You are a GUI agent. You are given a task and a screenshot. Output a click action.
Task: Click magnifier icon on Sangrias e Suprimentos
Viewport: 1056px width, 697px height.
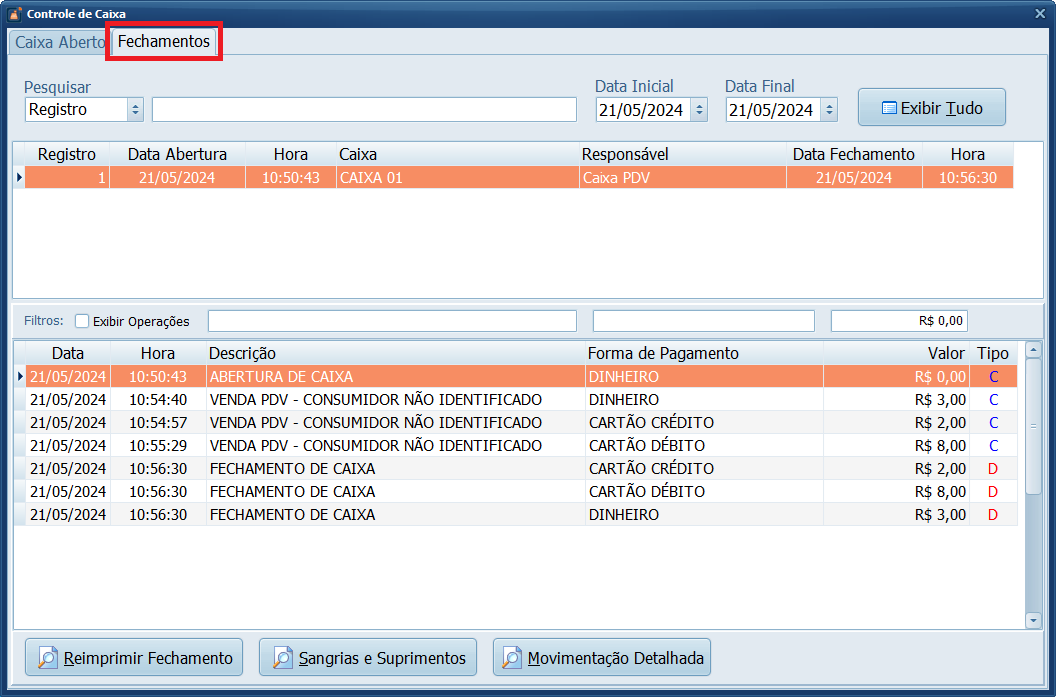[x=282, y=658]
